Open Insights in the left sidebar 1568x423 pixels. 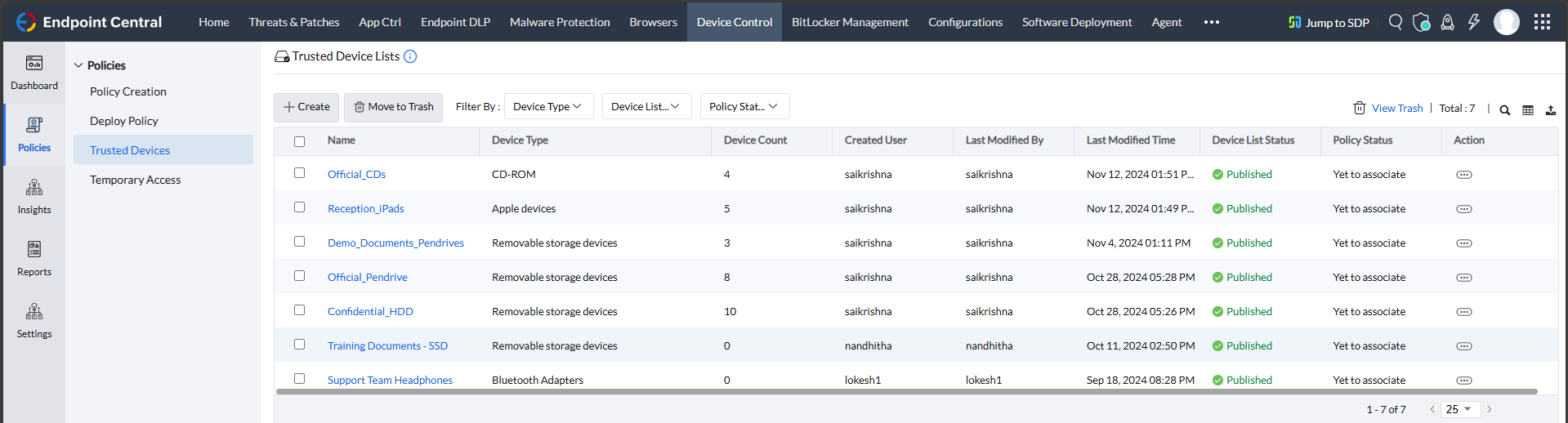click(34, 196)
